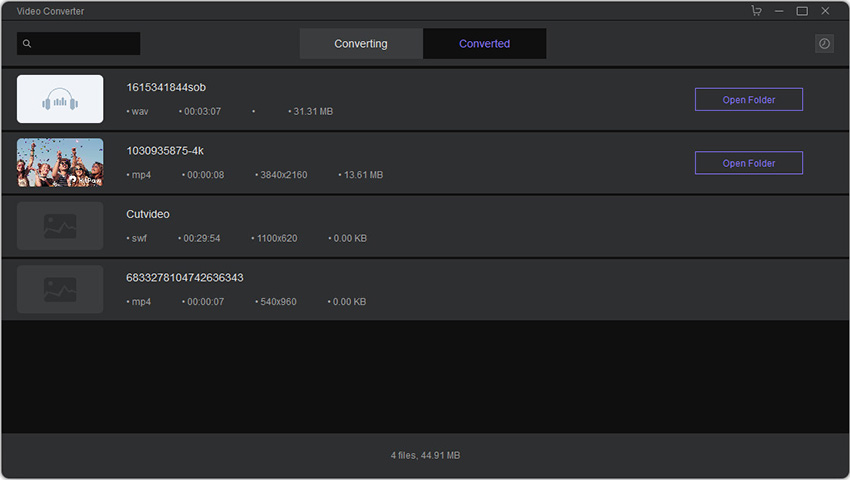This screenshot has width=850, height=480.
Task: Maximize the Video Converter window
Action: coord(802,11)
